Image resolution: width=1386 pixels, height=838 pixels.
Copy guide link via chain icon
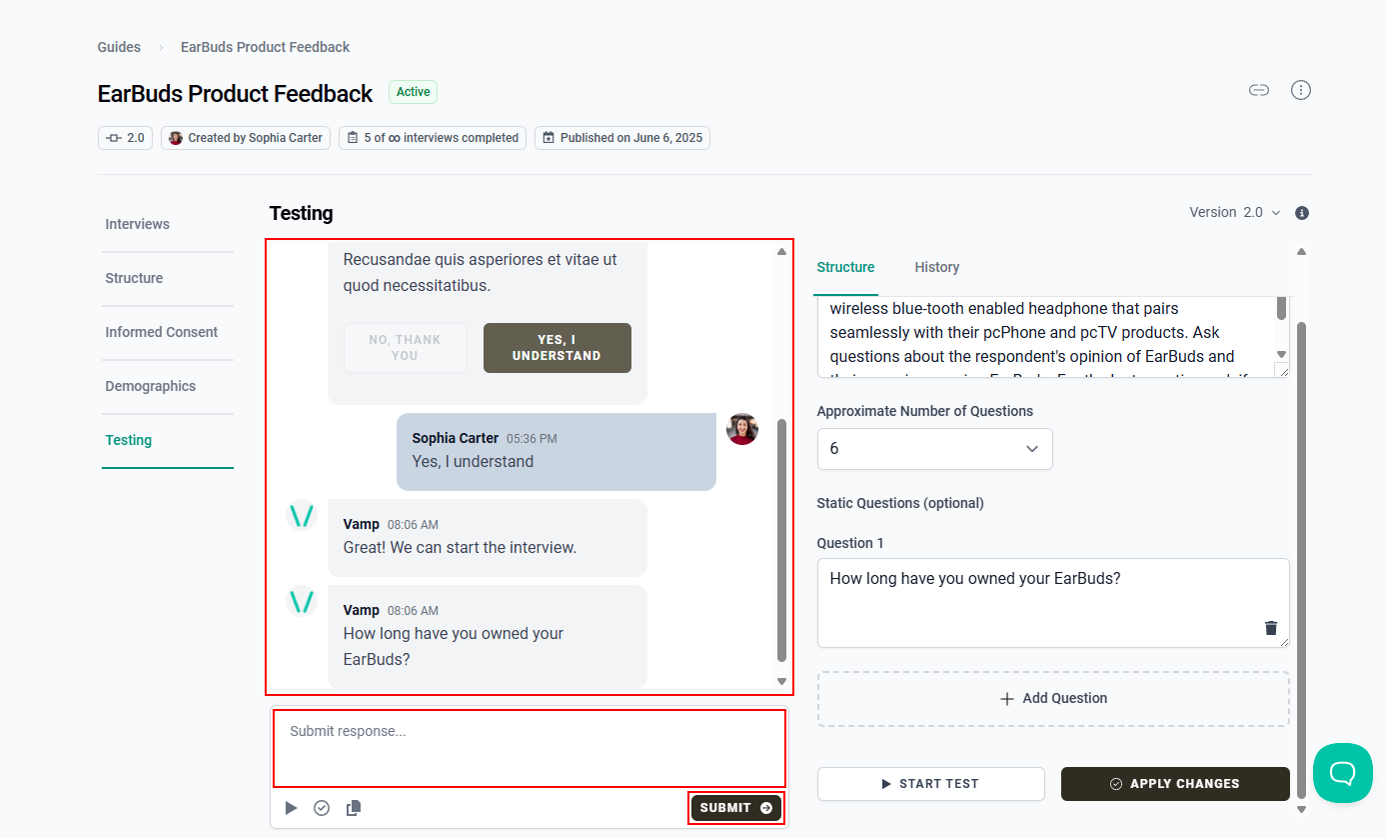(x=1259, y=90)
